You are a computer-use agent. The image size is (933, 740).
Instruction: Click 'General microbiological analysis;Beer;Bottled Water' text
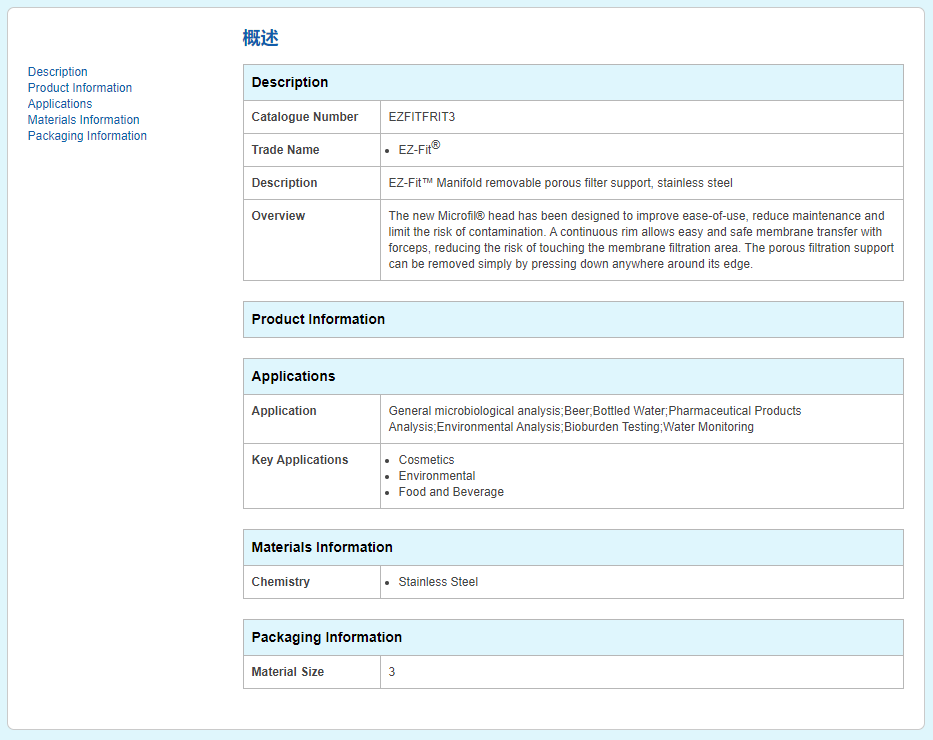(527, 410)
